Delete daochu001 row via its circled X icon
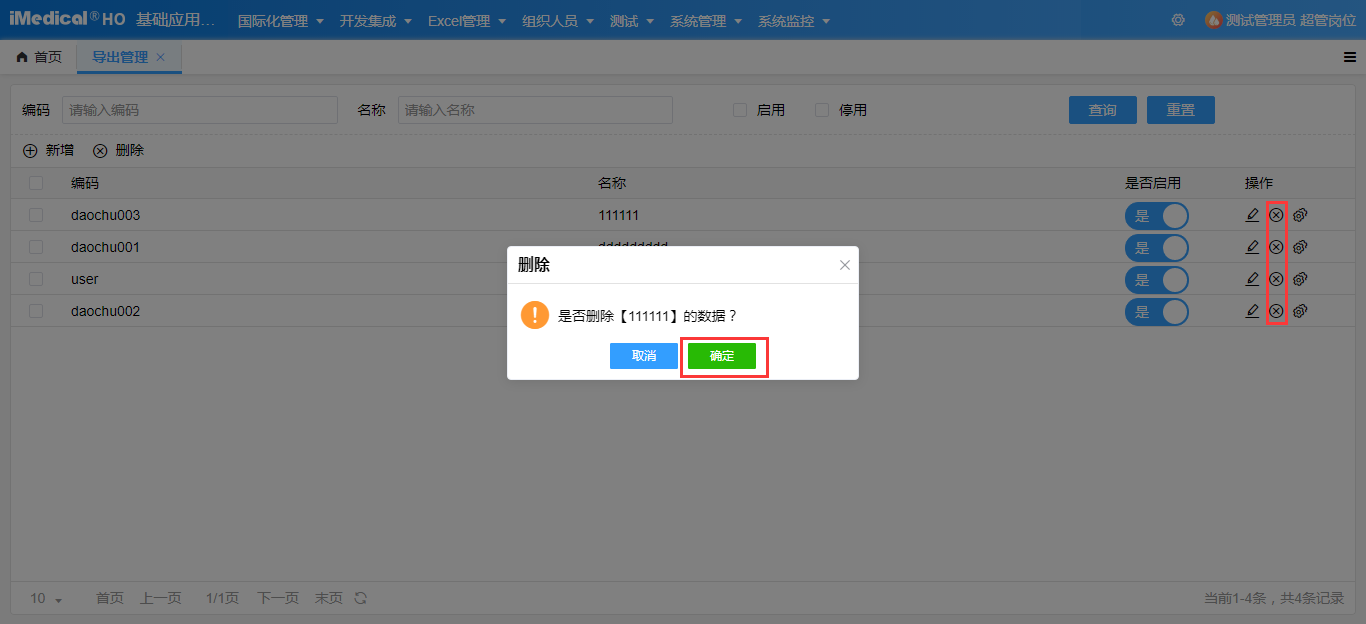Image resolution: width=1366 pixels, height=624 pixels. click(1275, 247)
